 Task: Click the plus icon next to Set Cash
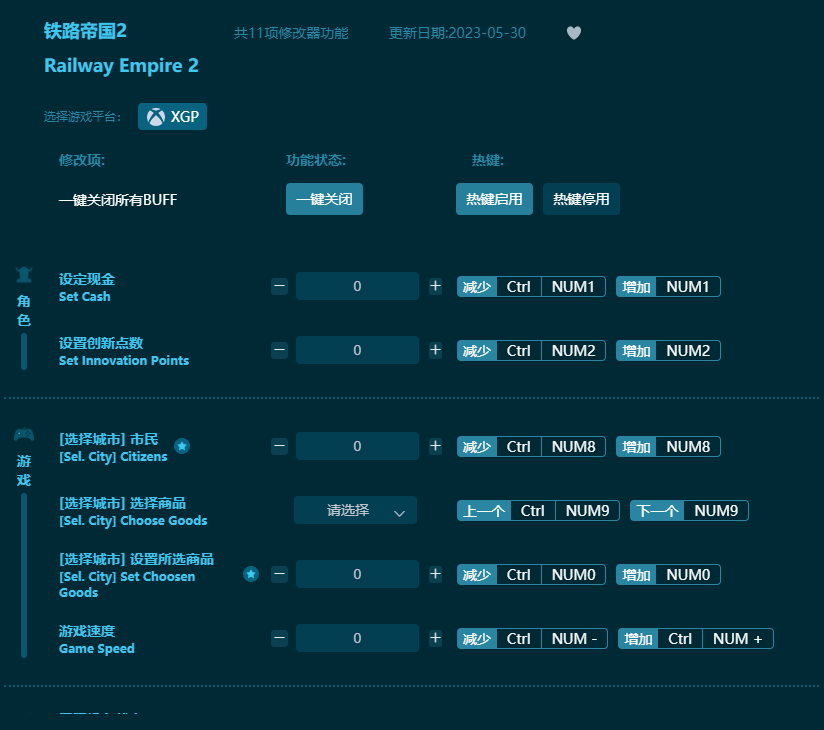coord(435,286)
